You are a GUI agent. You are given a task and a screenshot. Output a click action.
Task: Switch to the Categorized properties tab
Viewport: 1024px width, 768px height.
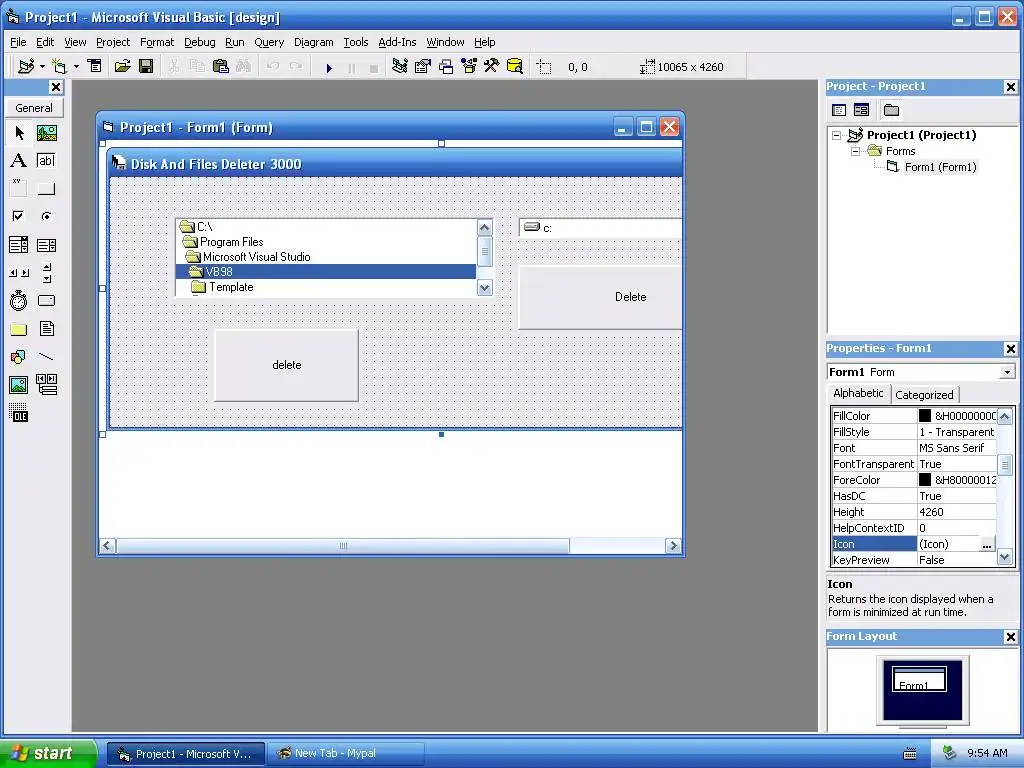click(924, 394)
